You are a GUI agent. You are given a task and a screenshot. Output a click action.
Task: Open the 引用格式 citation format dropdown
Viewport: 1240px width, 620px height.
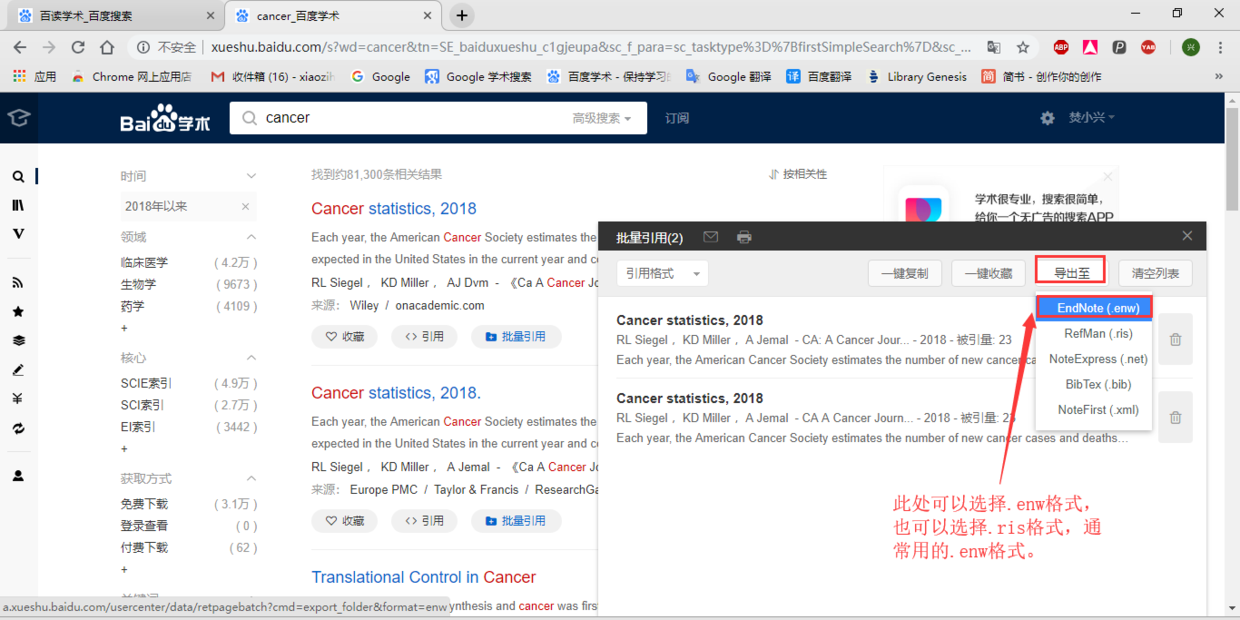point(662,273)
